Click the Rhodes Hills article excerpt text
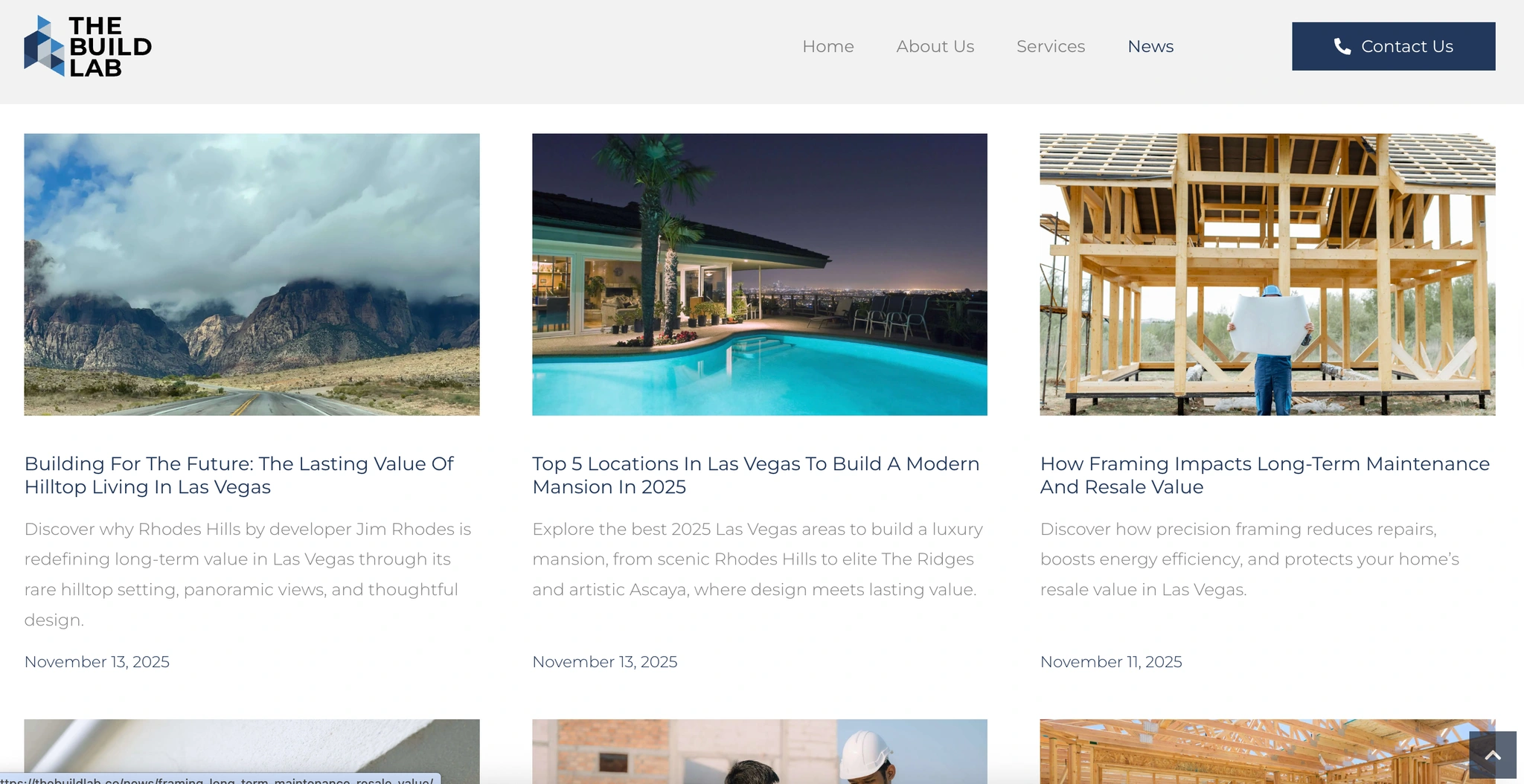Viewport: 1524px width, 784px height. [248, 574]
